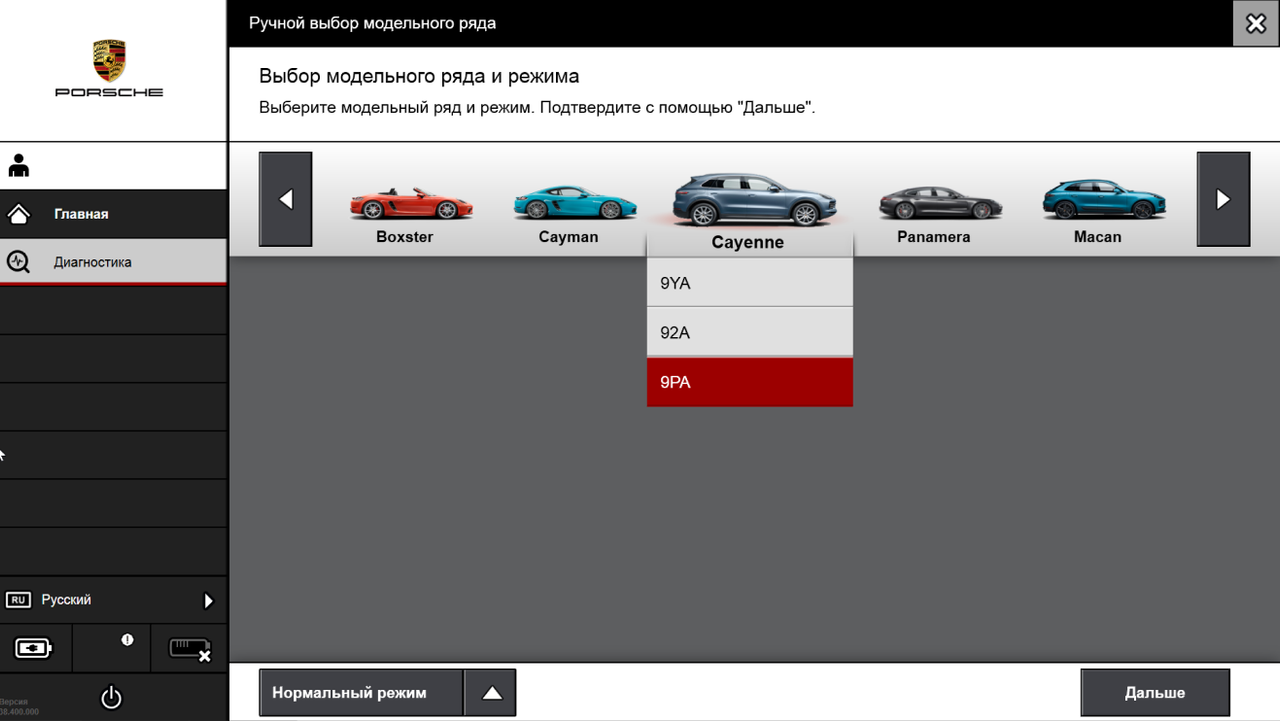Click the power shutdown icon
Image resolution: width=1280 pixels, height=721 pixels.
coord(111,697)
